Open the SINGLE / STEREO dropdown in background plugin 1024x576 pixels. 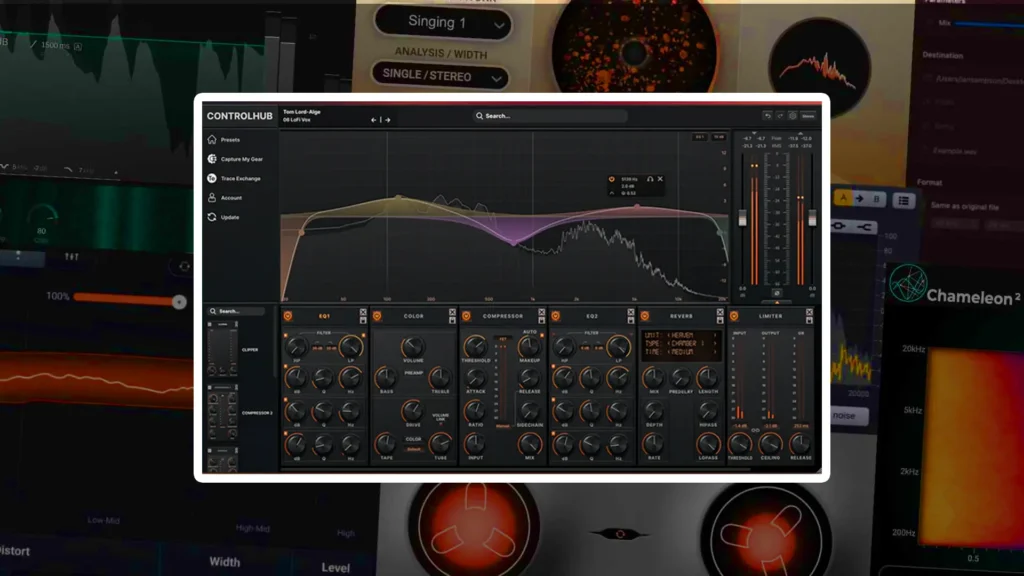click(440, 76)
